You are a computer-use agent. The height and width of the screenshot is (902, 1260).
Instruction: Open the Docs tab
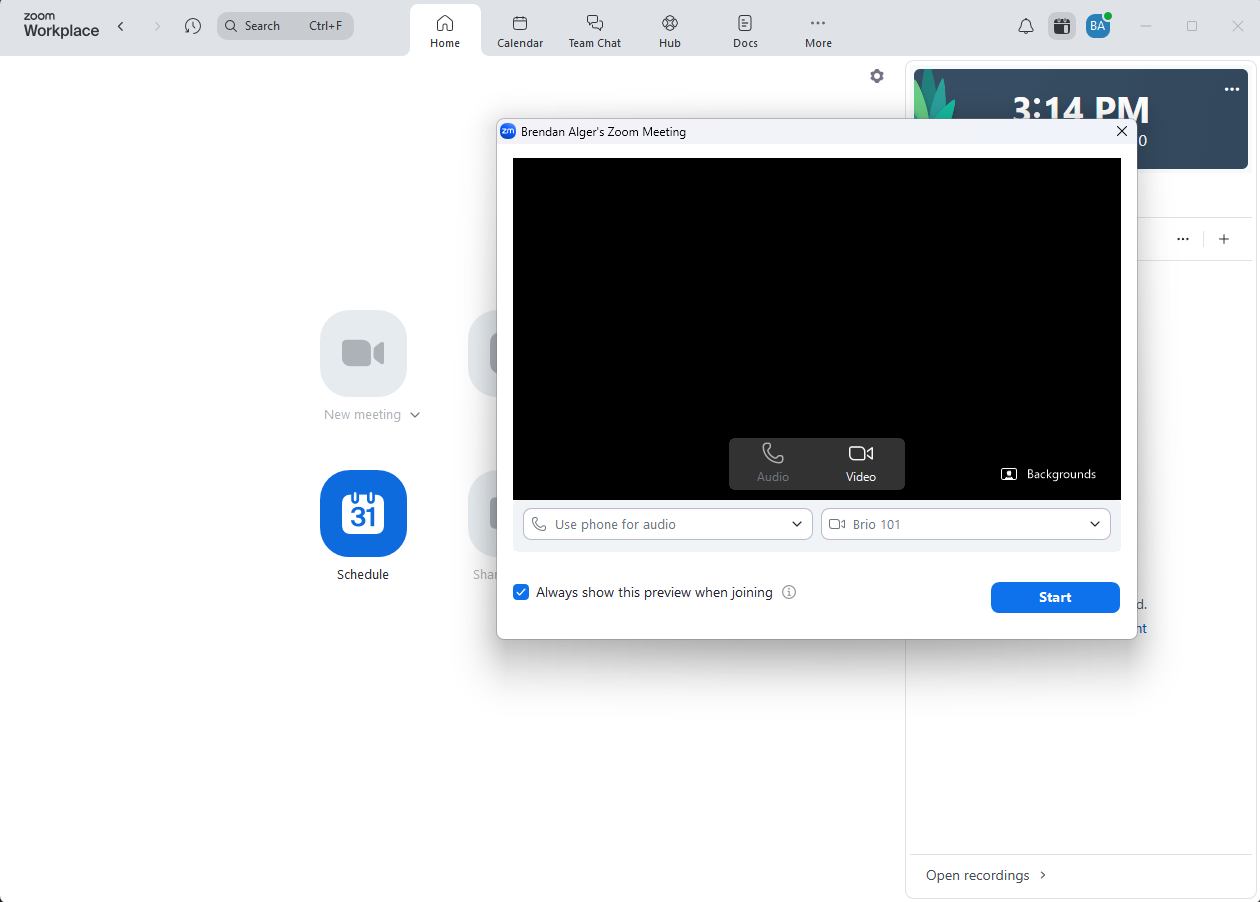(745, 30)
